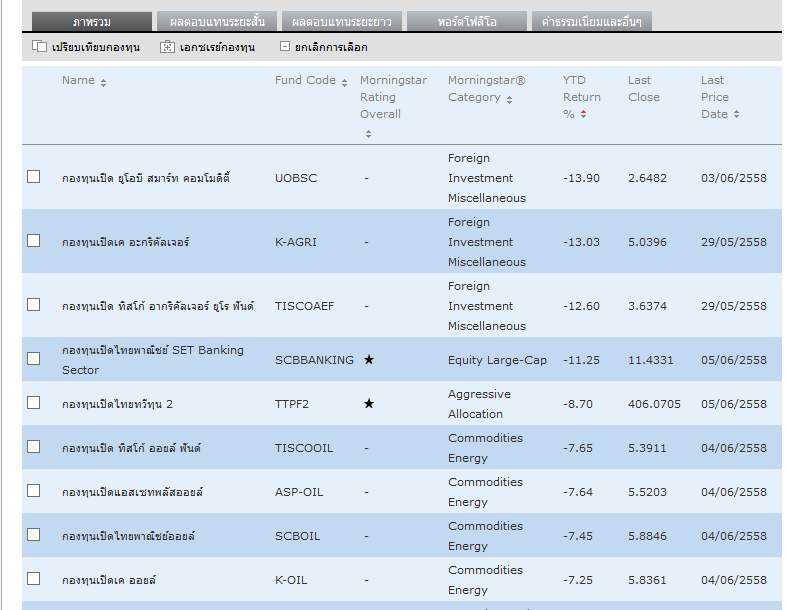Click the date 03/06/2558

734,178
